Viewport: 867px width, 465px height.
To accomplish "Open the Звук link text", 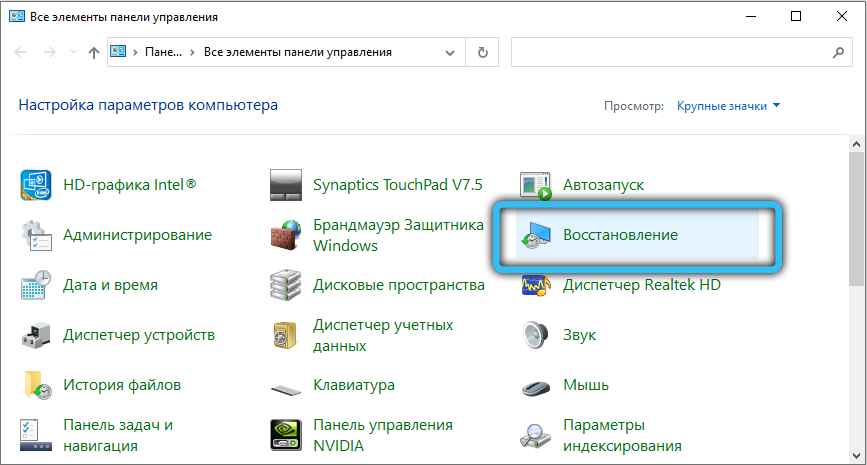I will click(579, 335).
